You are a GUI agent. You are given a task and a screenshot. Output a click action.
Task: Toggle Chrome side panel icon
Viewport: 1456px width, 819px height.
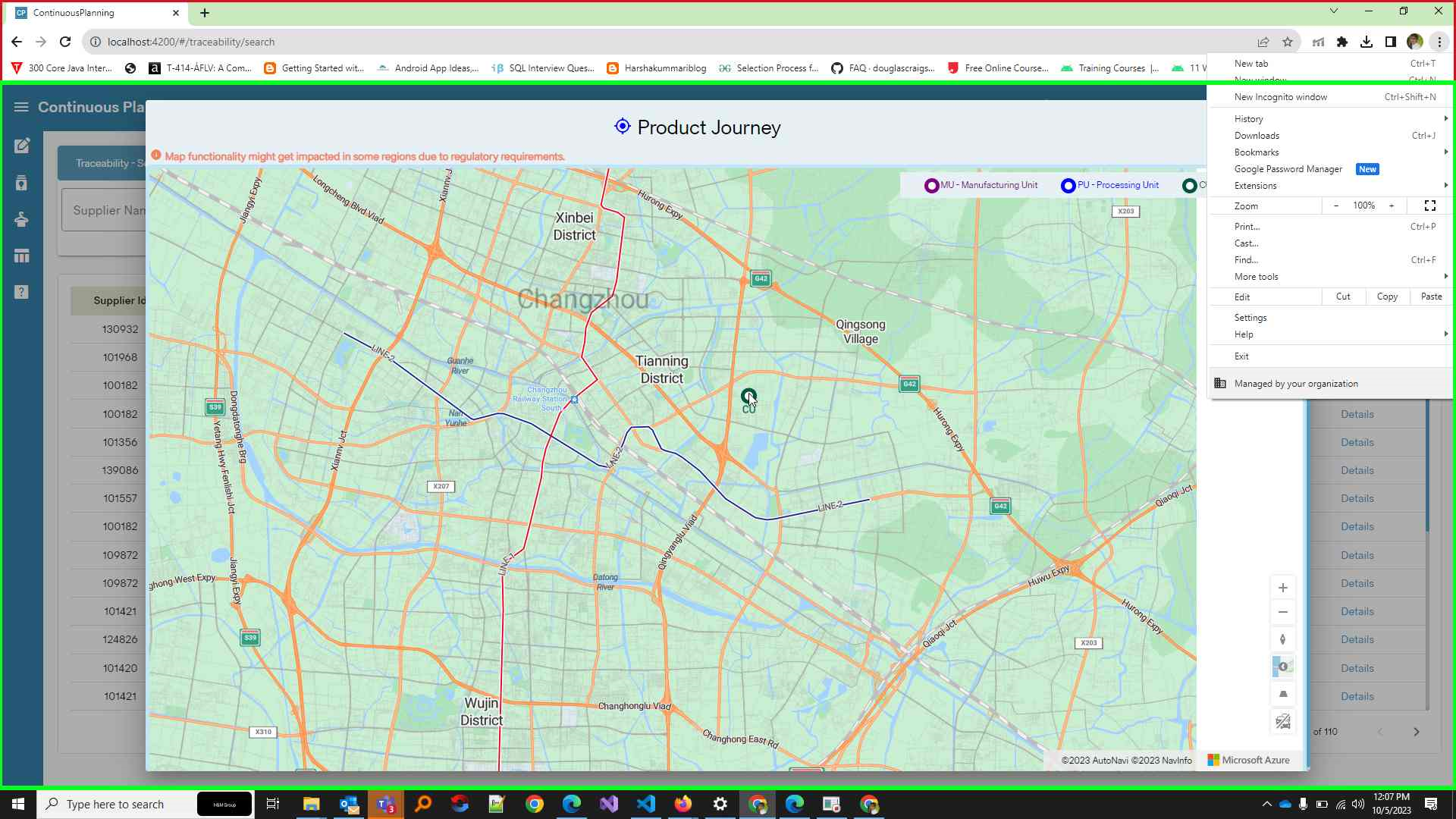[1391, 42]
